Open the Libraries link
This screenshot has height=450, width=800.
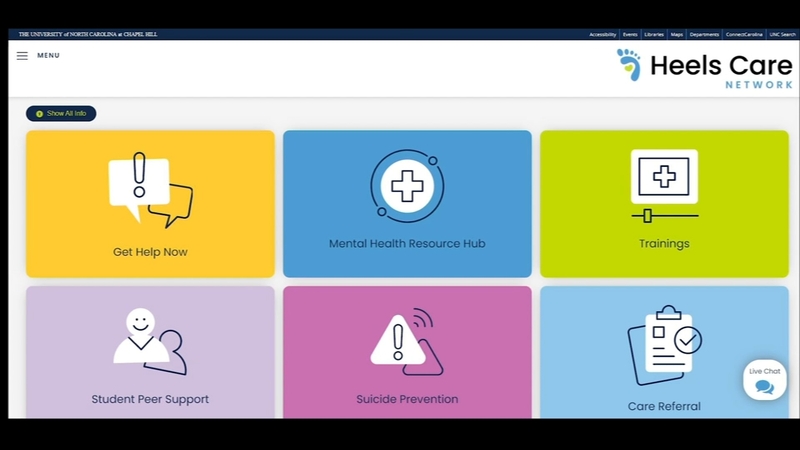click(654, 35)
